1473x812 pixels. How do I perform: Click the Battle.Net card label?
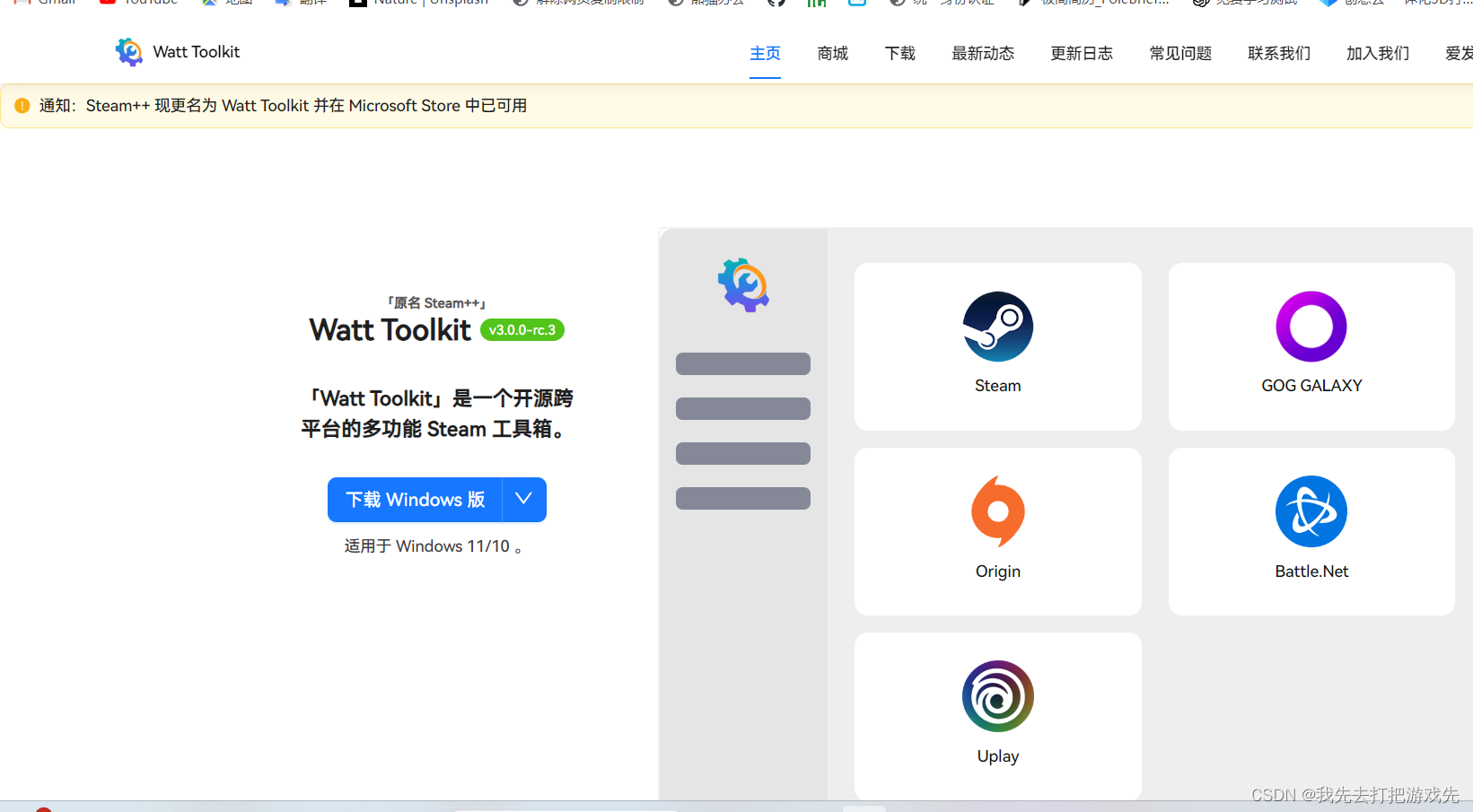click(1311, 572)
